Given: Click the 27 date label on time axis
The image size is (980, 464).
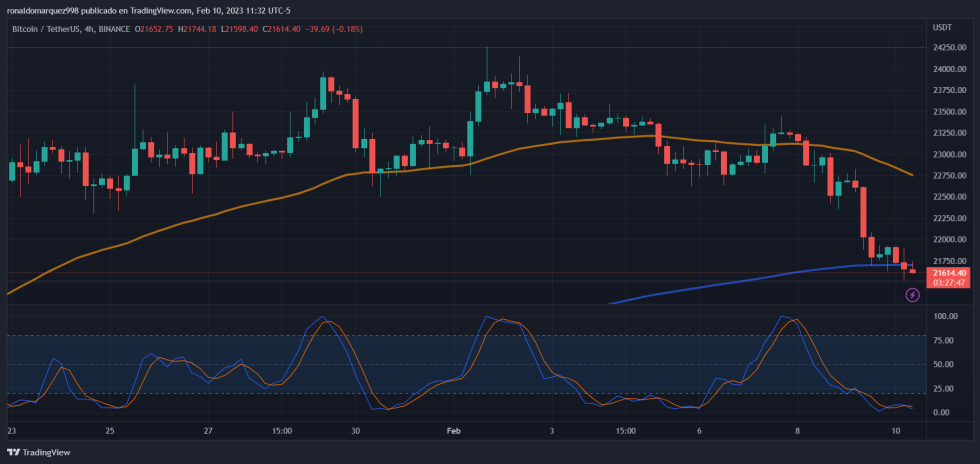Looking at the screenshot, I should click(x=207, y=431).
